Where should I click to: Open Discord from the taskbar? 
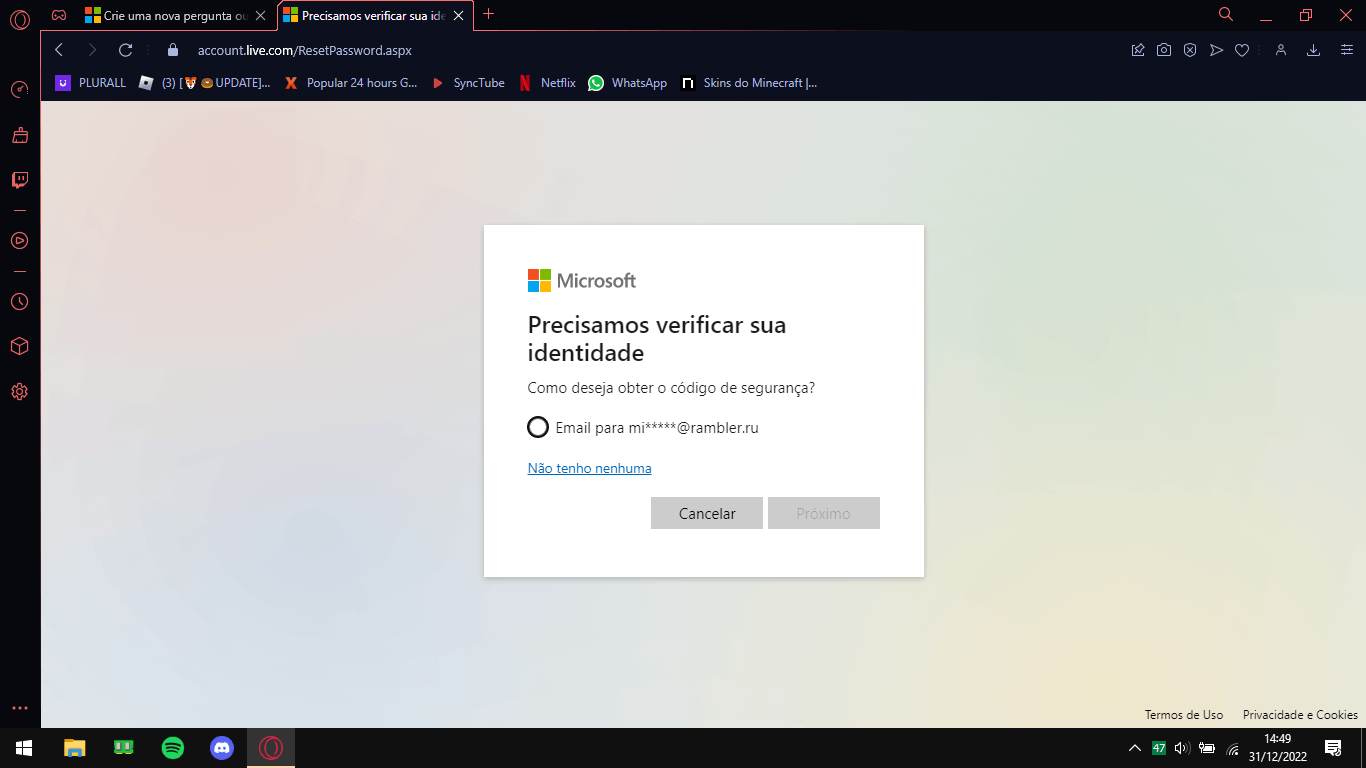222,748
